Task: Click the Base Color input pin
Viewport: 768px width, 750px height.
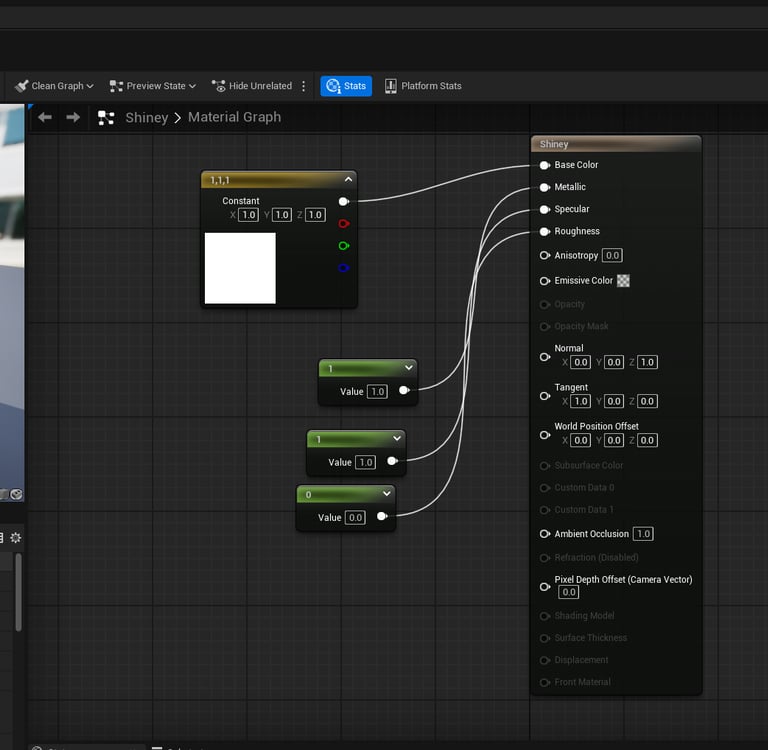Action: coord(545,165)
